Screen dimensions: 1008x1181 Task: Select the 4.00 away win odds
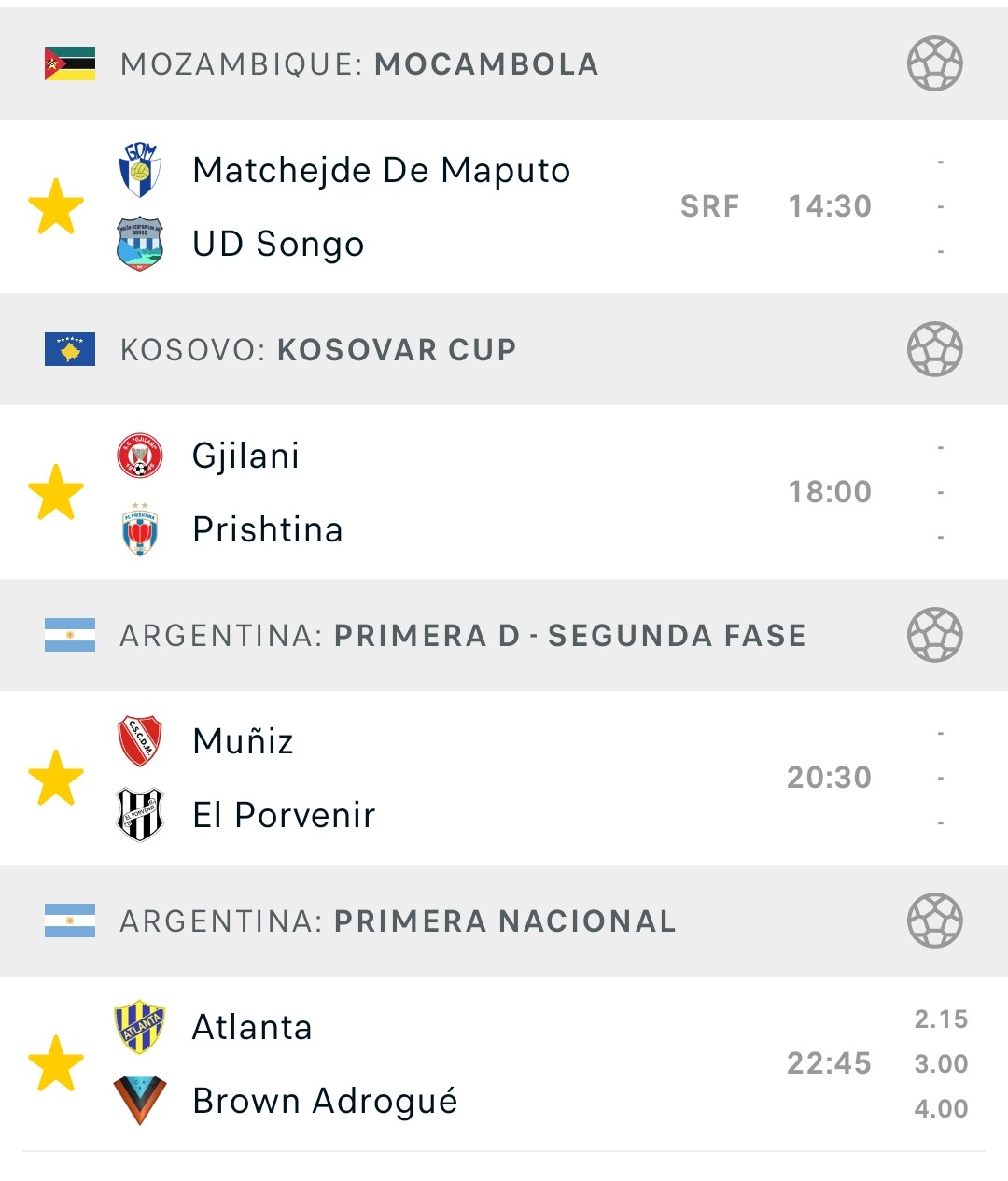click(941, 1109)
